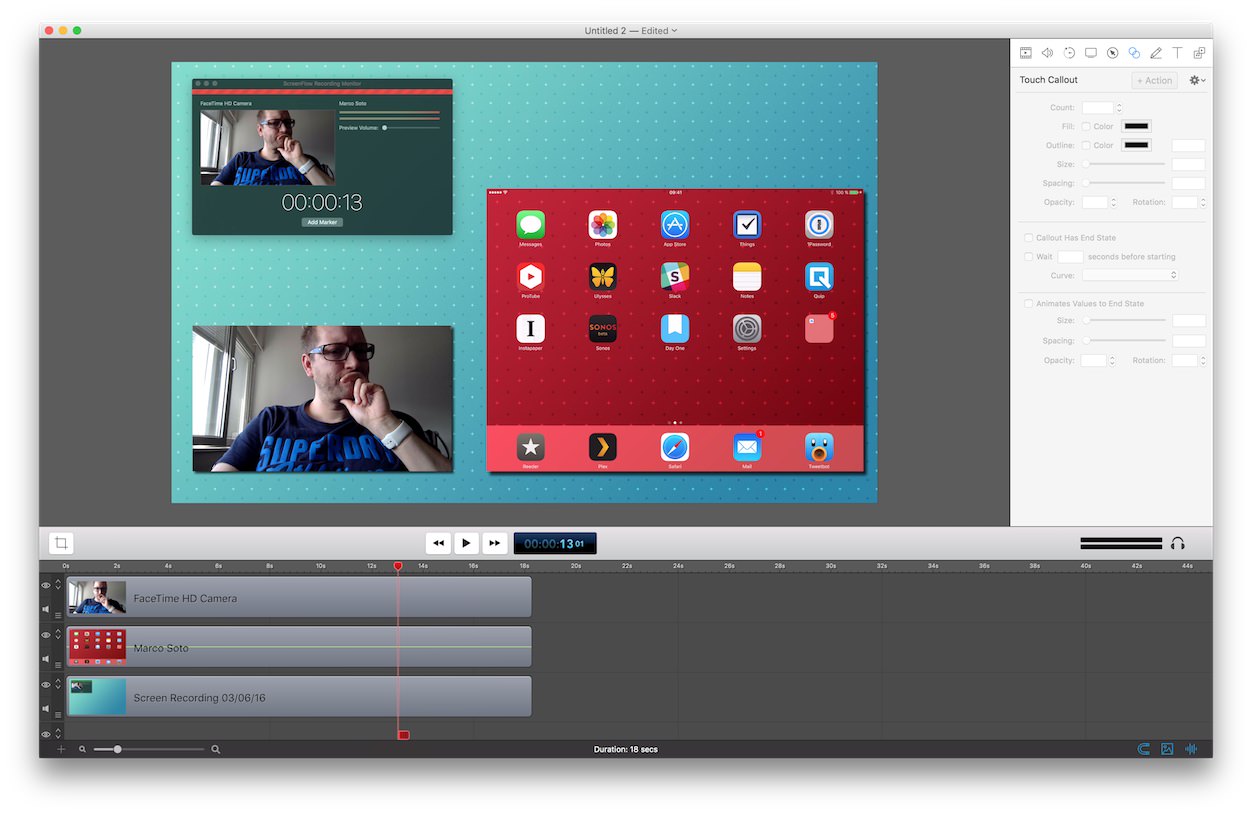Open the Touch Callout gear menu
The height and width of the screenshot is (814, 1252).
[1197, 80]
